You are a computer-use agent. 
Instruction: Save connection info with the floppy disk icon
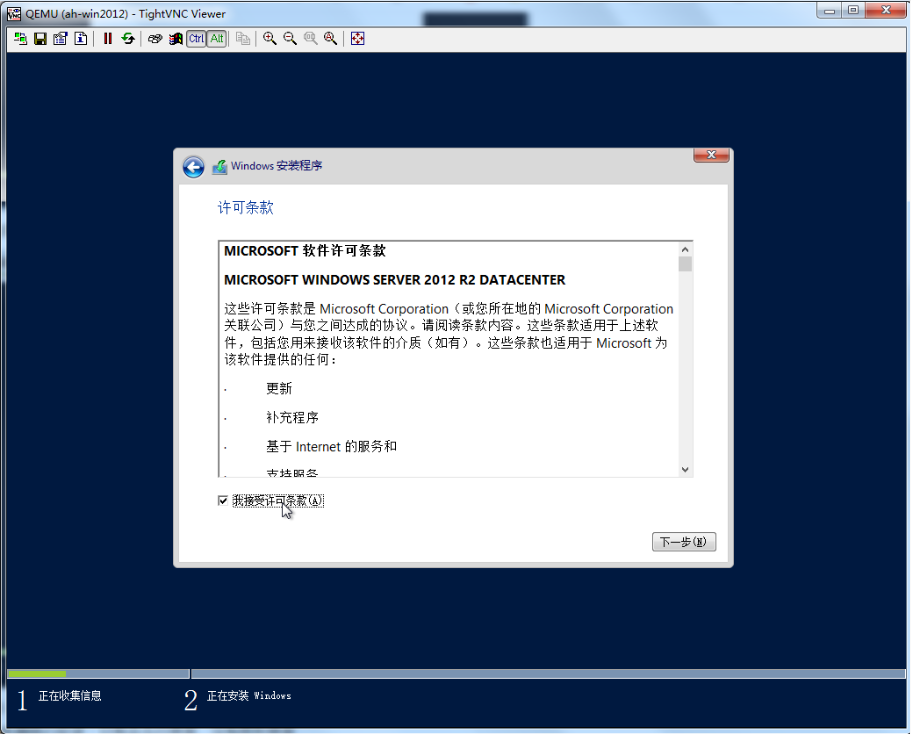pyautogui.click(x=40, y=39)
